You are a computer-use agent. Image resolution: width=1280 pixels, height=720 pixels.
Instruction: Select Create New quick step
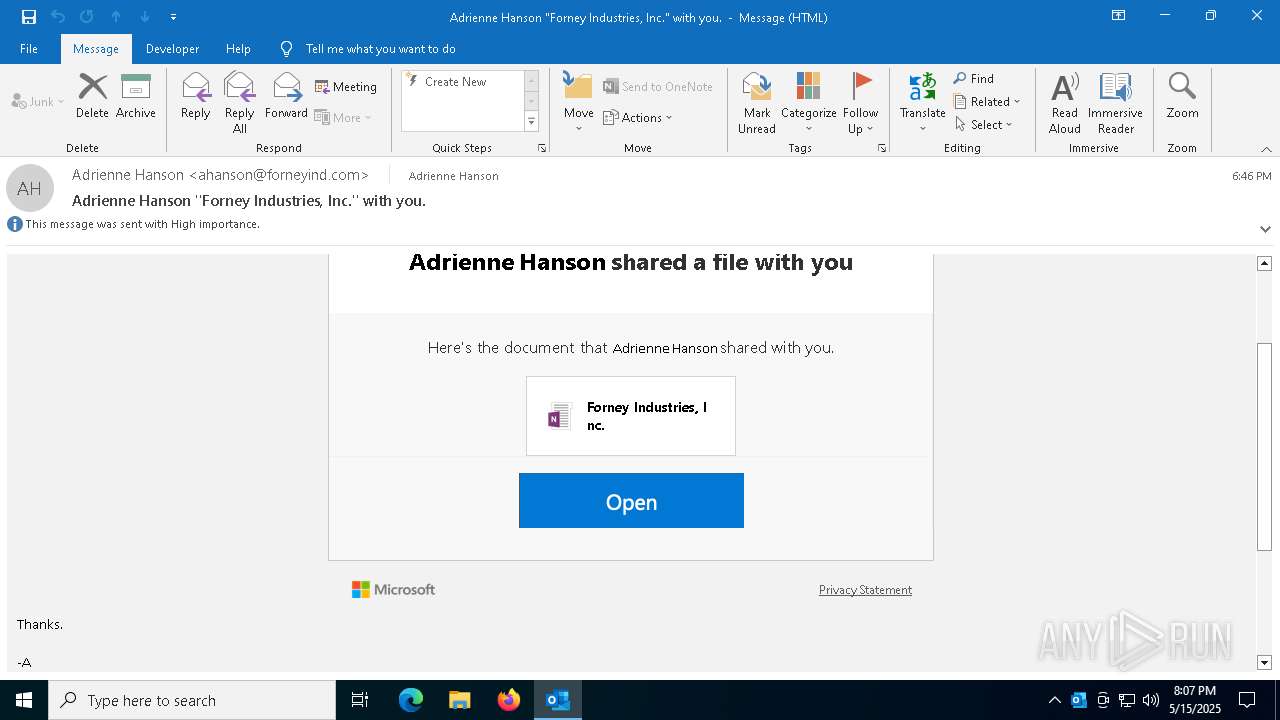click(x=456, y=82)
